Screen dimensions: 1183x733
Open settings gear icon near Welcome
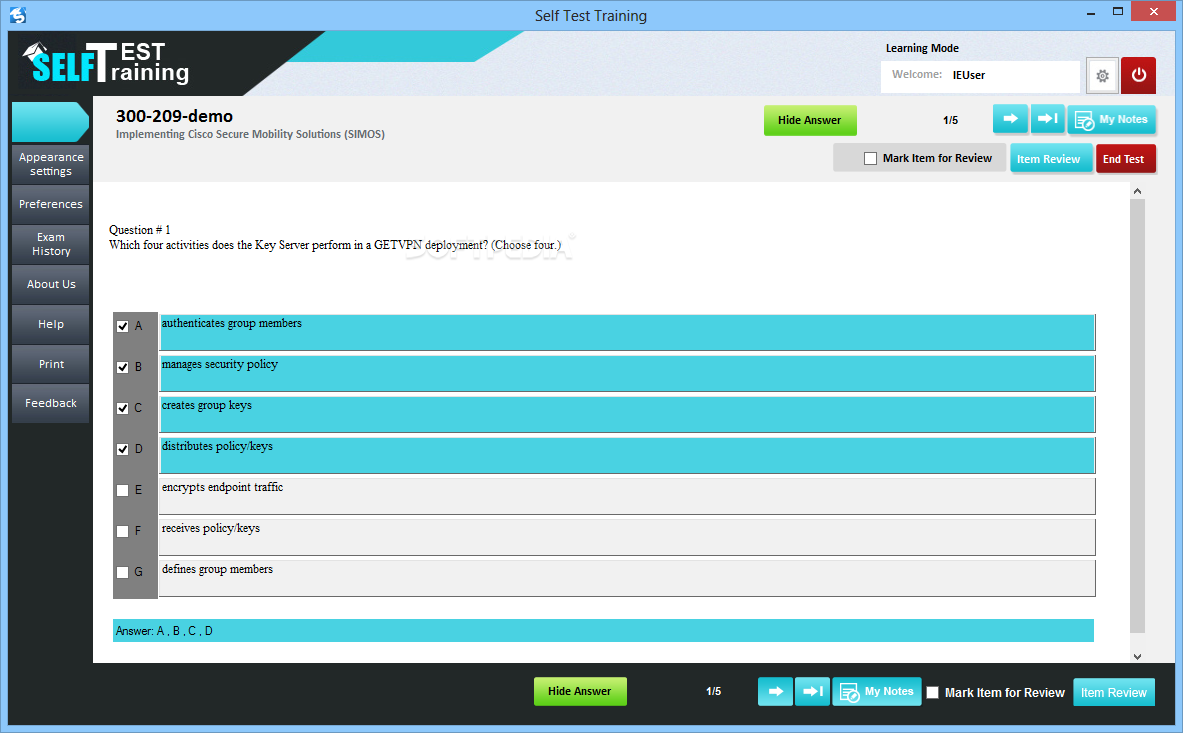point(1102,75)
